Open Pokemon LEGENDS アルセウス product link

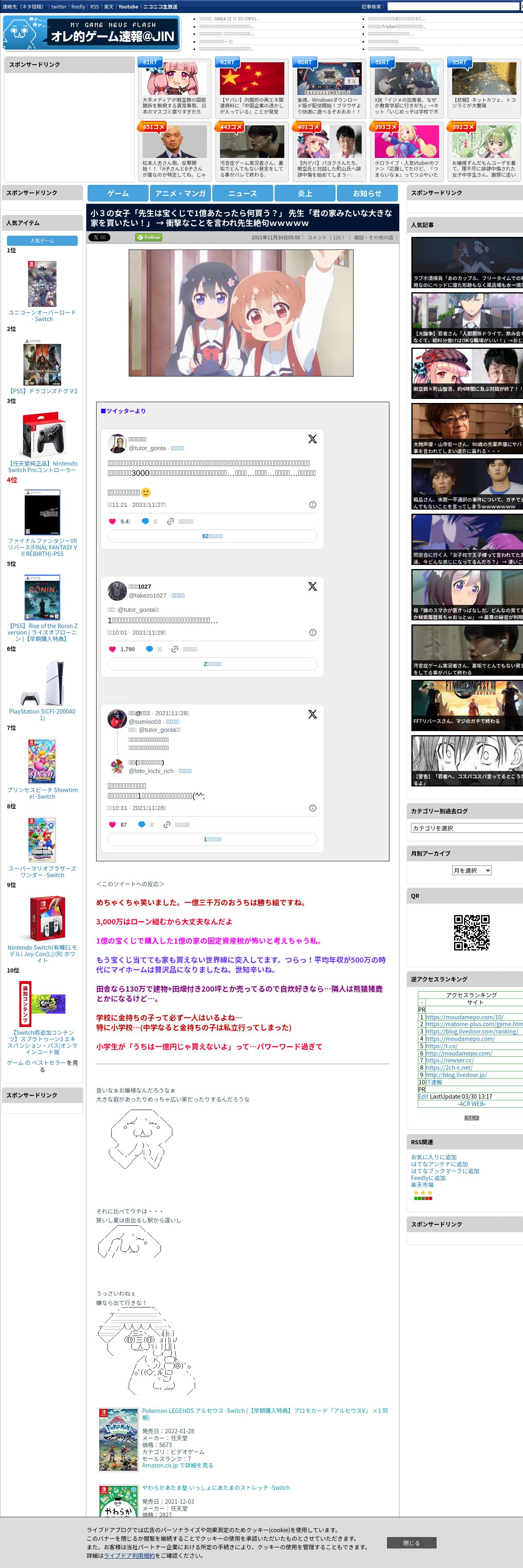[265, 1414]
